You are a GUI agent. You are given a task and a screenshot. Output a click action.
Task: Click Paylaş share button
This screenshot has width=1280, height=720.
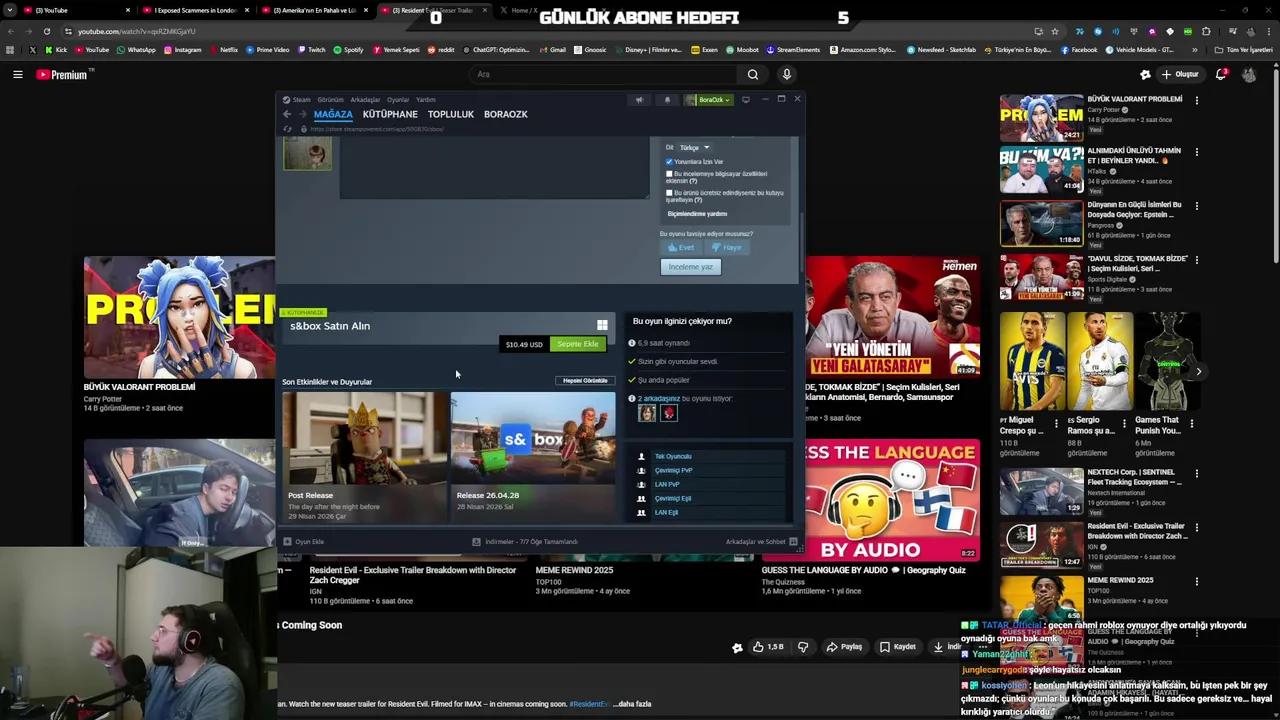pyautogui.click(x=844, y=647)
